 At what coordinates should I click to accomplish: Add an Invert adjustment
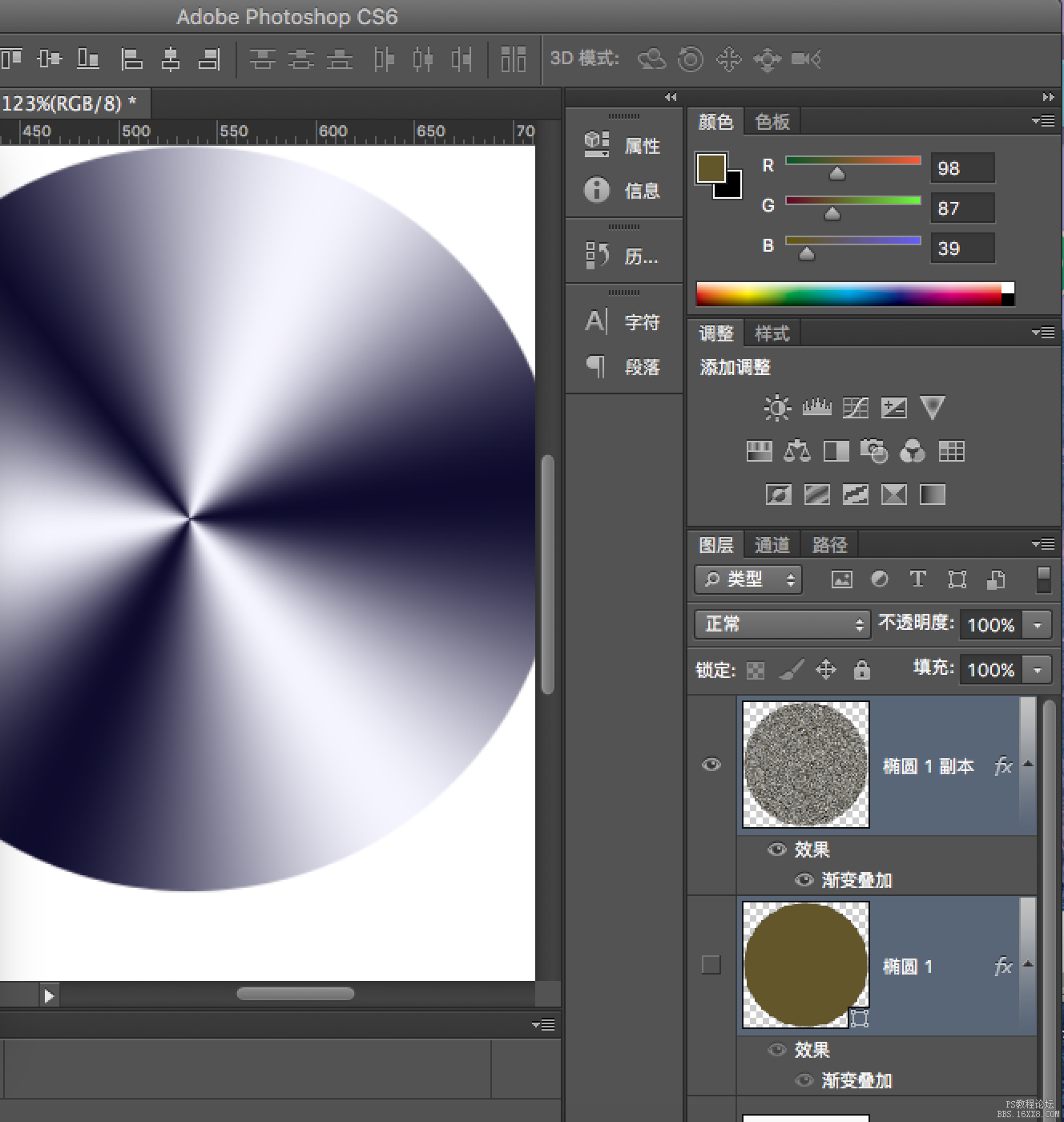(778, 494)
